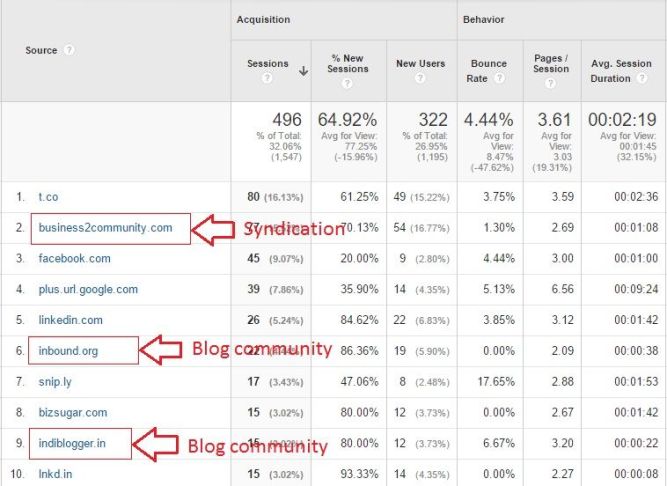Click overall pages per session 3.61

click(x=554, y=119)
